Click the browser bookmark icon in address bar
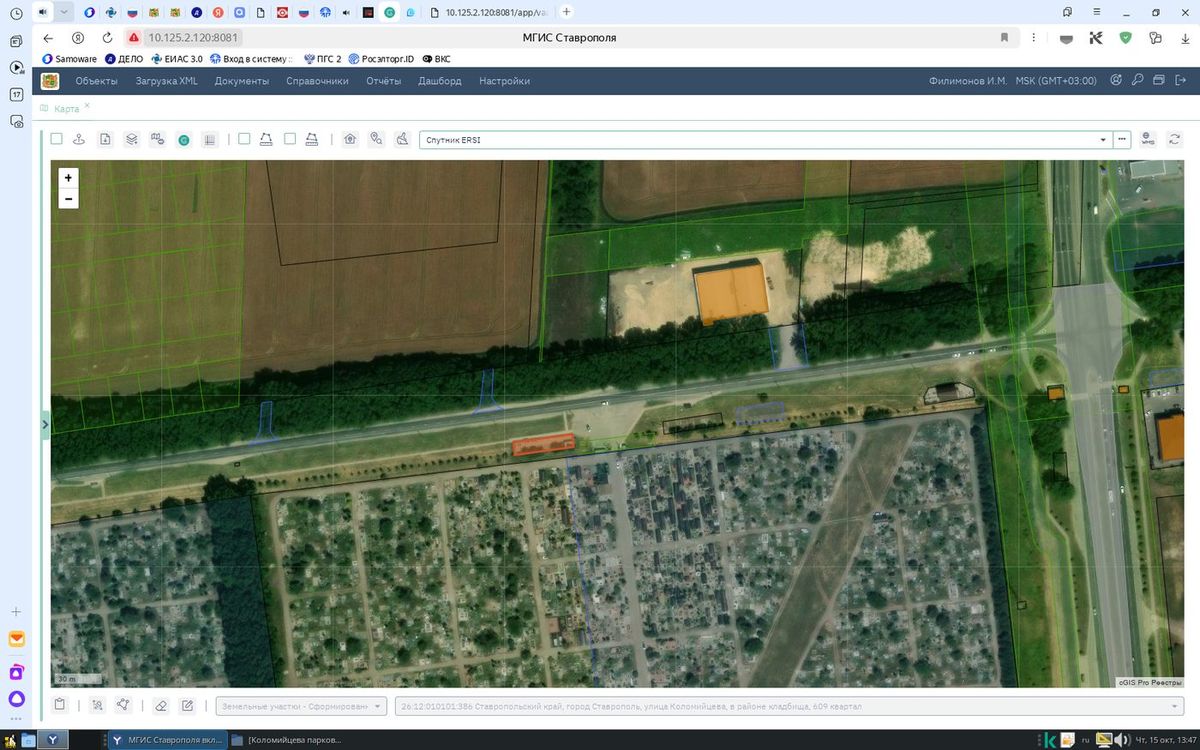The height and width of the screenshot is (750, 1200). click(x=1004, y=38)
